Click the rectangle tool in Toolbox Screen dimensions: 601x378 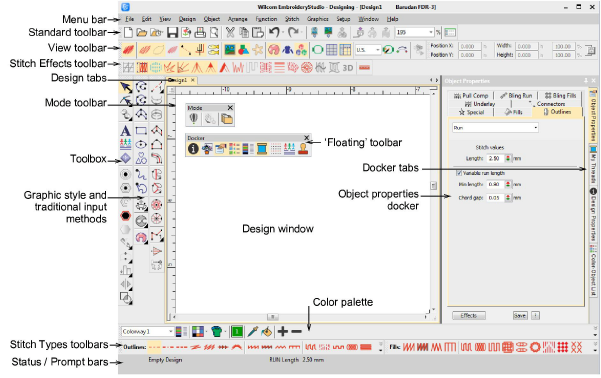[x=141, y=130]
